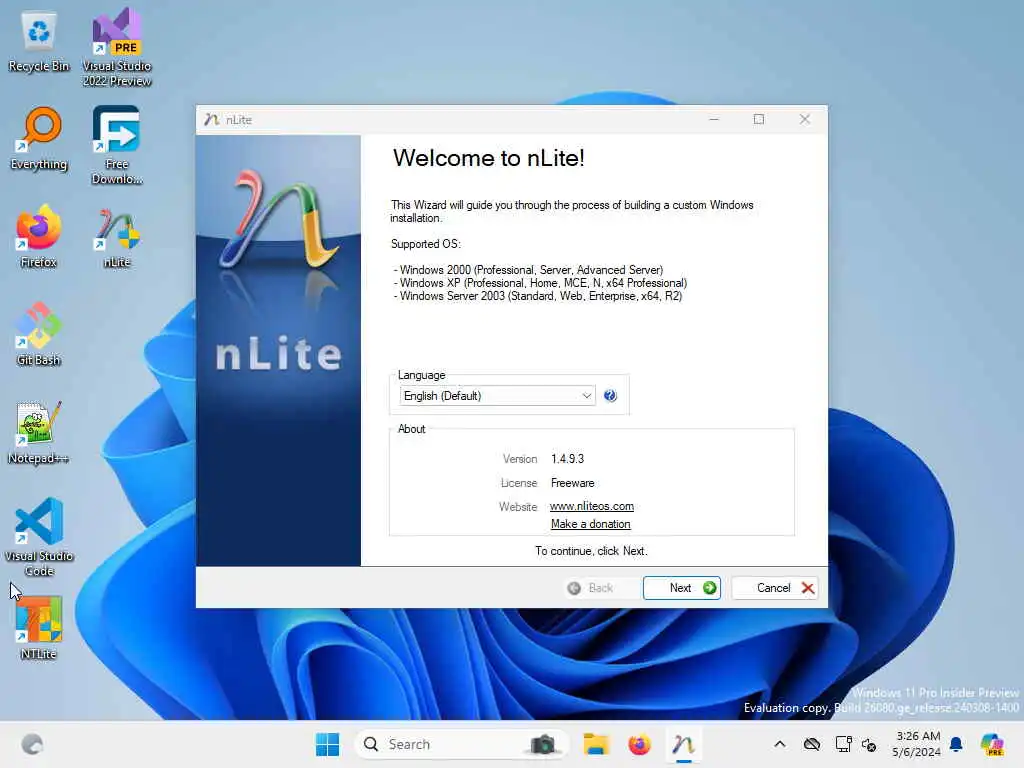The height and width of the screenshot is (768, 1024).
Task: Open the clock and date flyout
Action: (917, 744)
